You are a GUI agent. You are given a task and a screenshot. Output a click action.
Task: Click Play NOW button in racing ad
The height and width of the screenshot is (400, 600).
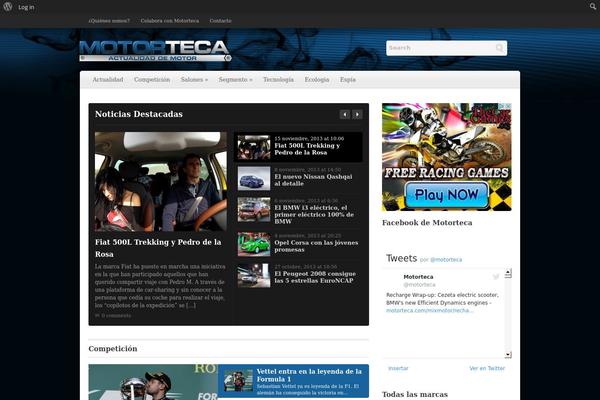[446, 195]
